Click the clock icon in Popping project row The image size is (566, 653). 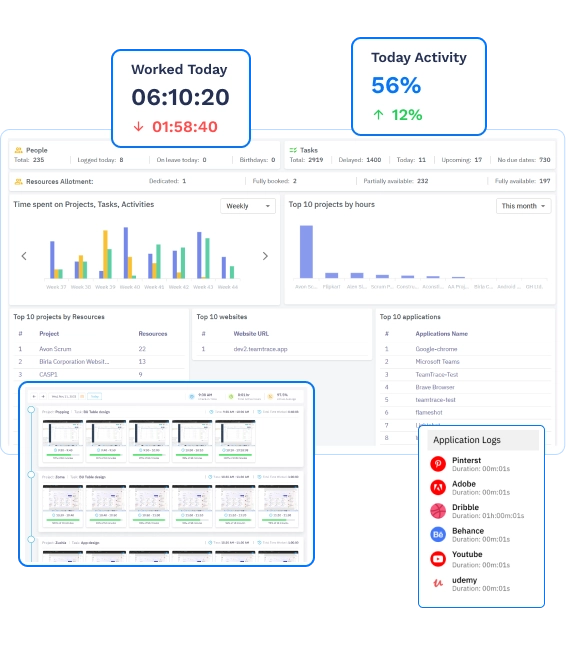211,412
